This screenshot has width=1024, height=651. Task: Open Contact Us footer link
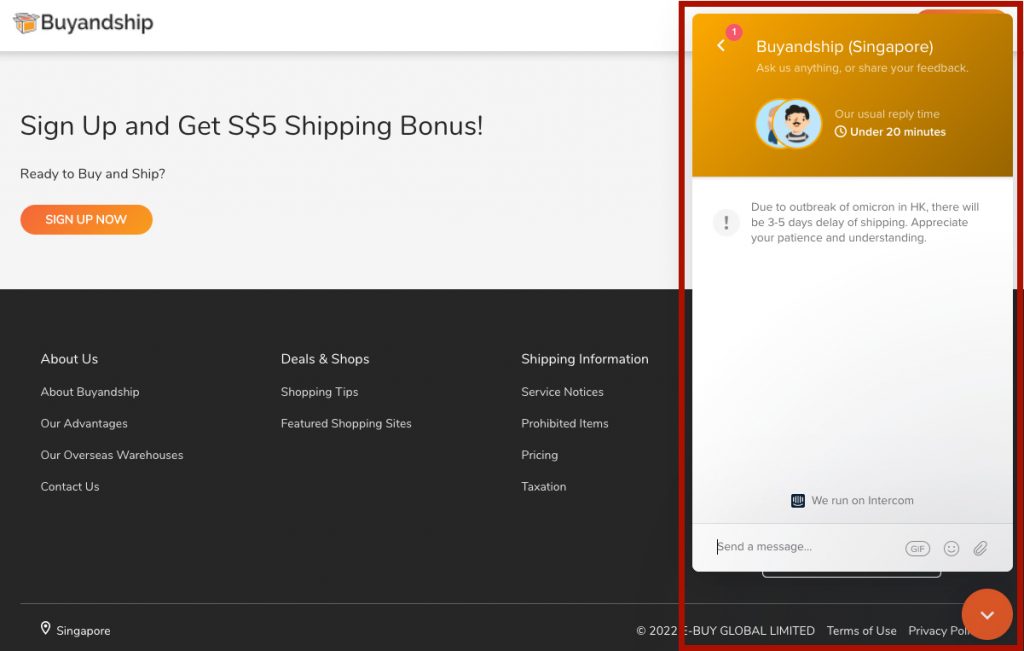click(x=70, y=486)
